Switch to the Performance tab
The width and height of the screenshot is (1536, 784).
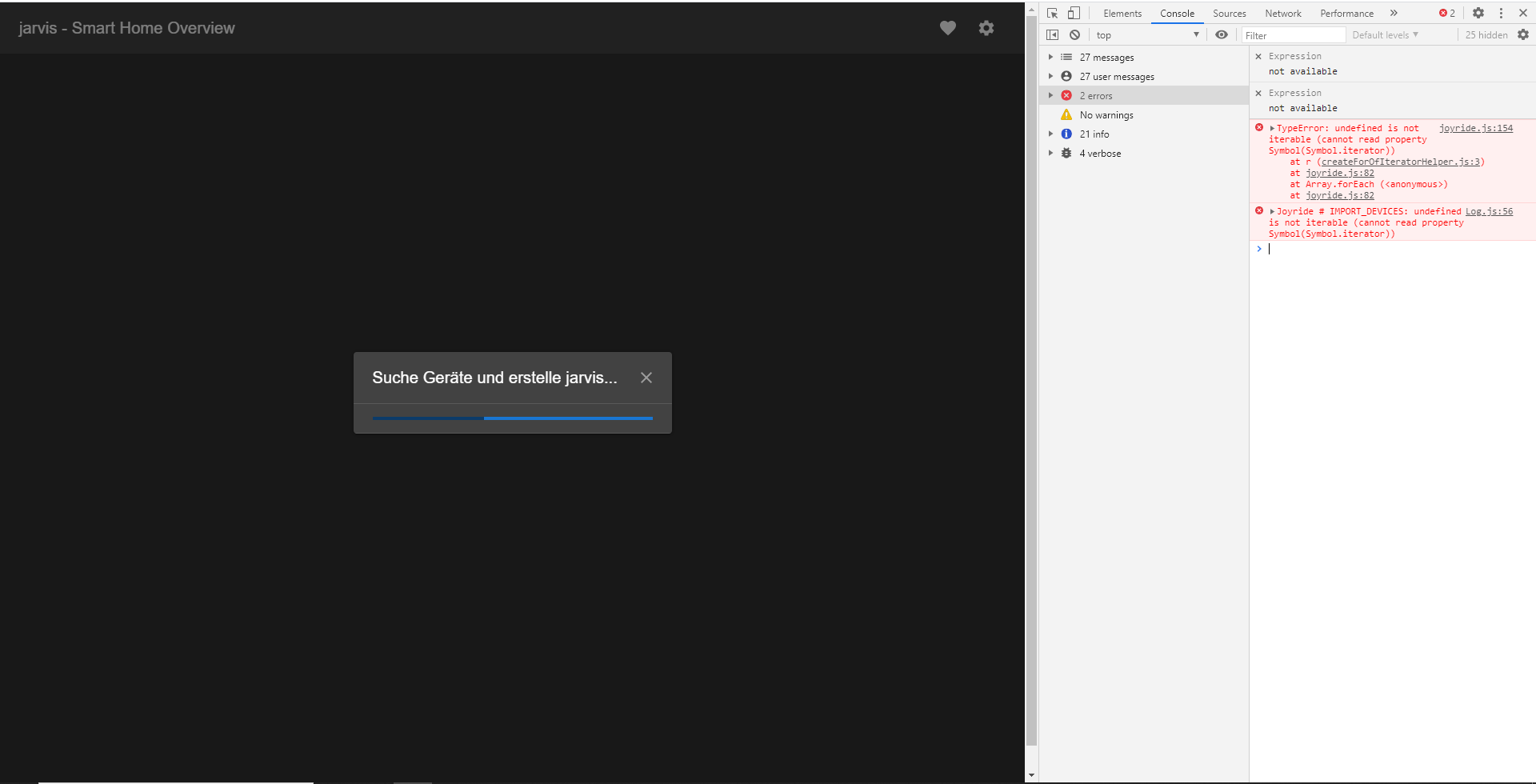point(1346,14)
